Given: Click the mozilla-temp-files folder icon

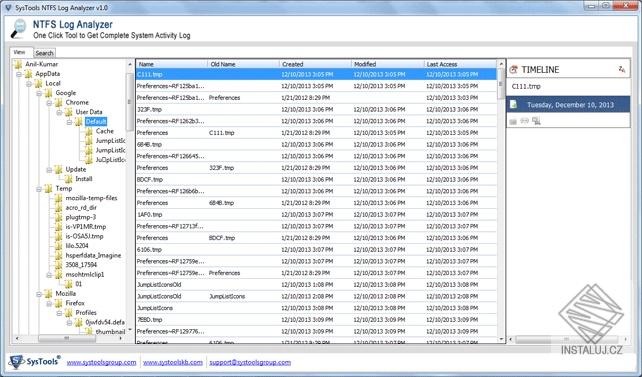Looking at the screenshot, I should [59, 198].
